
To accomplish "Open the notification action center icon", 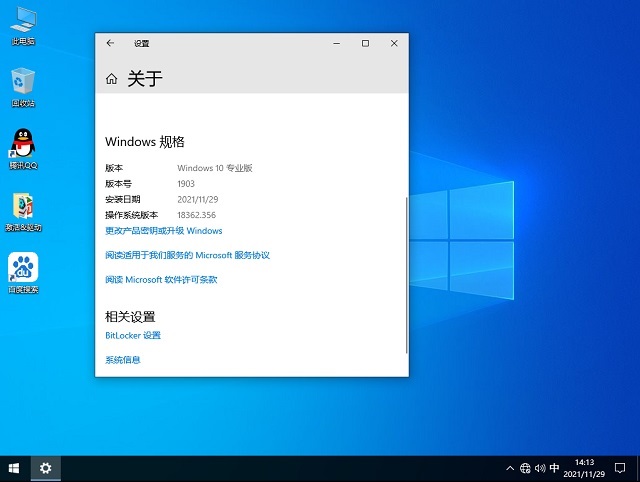I will [x=621, y=468].
